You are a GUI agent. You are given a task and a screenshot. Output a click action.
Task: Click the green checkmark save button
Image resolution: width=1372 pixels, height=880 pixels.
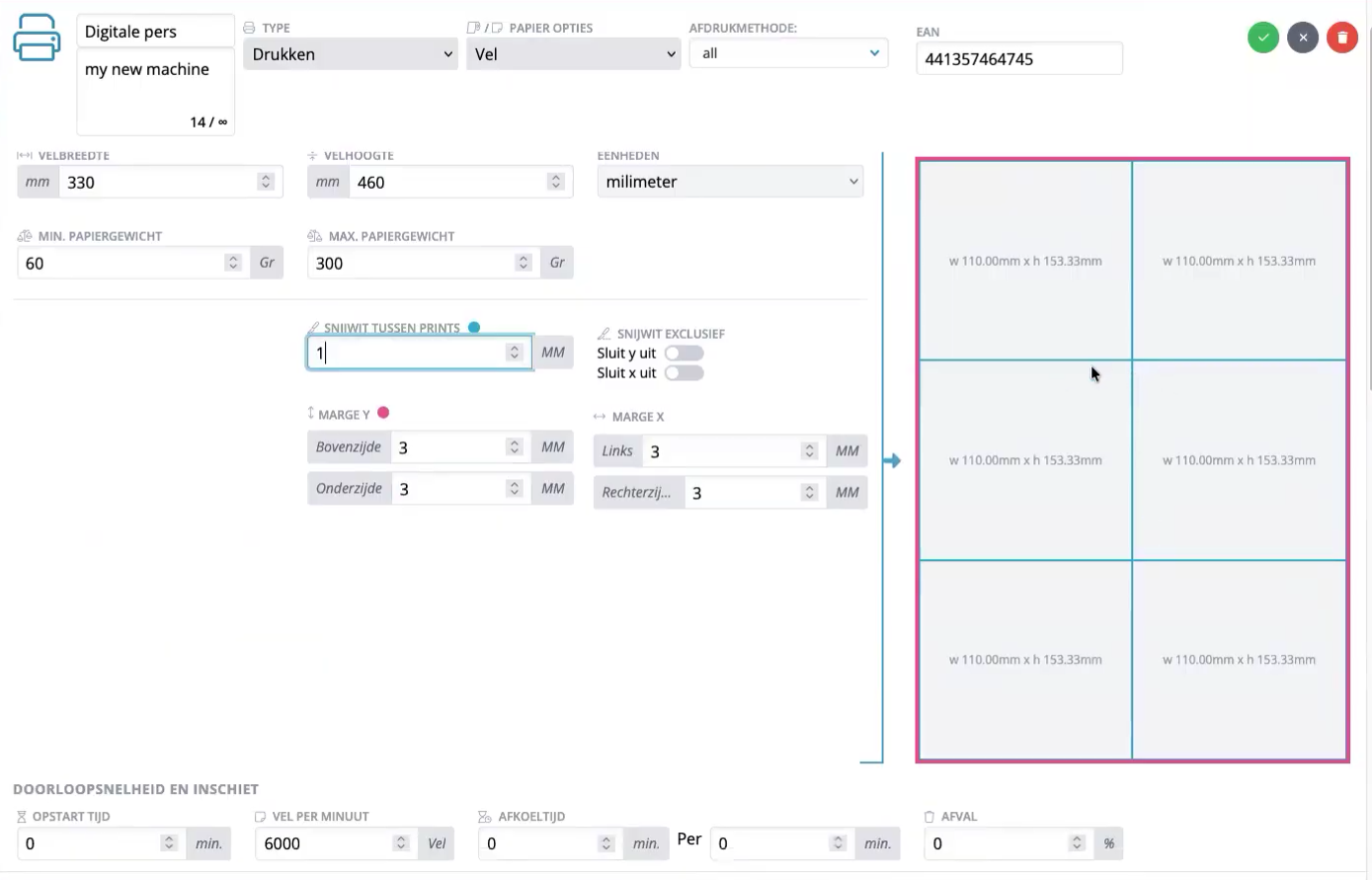pos(1262,38)
